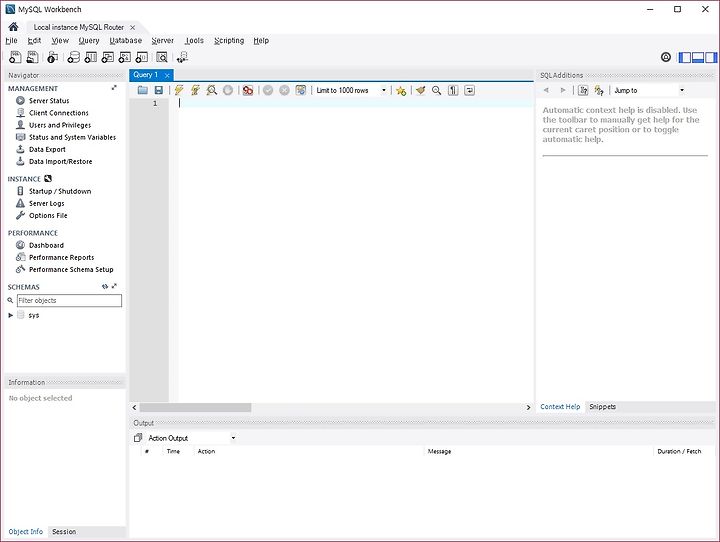Select the Object Info tab
This screenshot has height=542, width=720.
point(26,531)
